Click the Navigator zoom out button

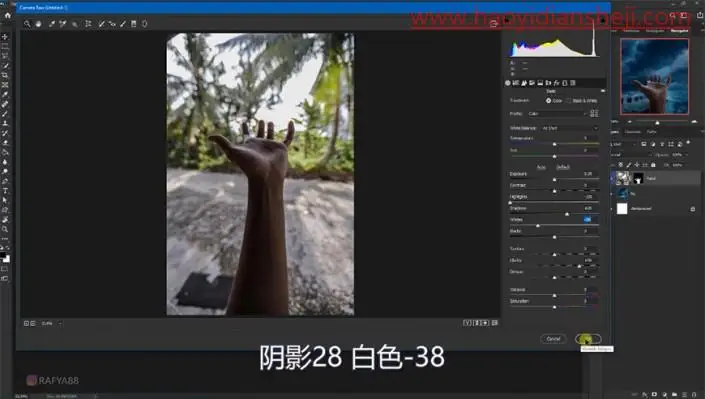click(629, 122)
